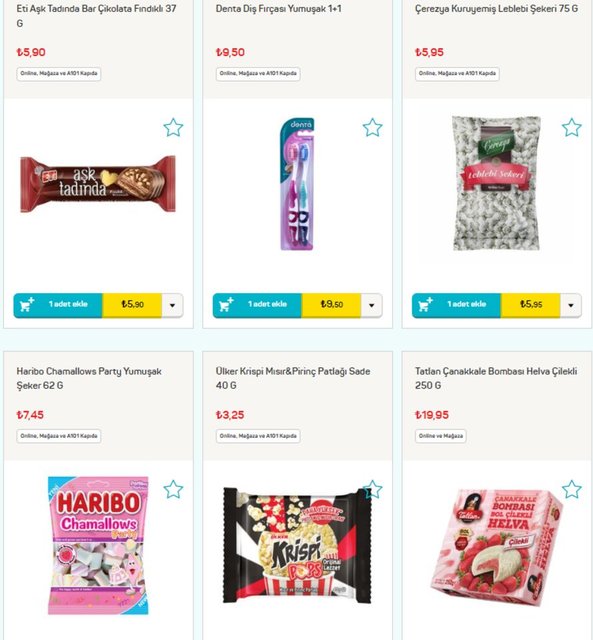Open the Krispi Pops package image

point(297,544)
